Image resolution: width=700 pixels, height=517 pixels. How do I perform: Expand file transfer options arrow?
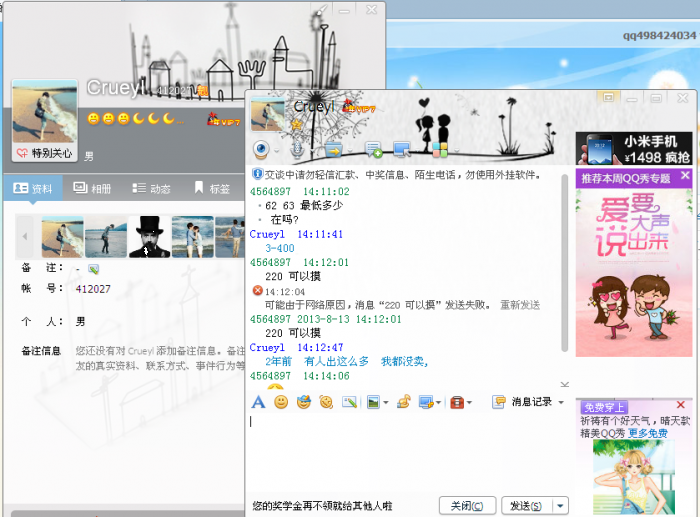[350, 150]
